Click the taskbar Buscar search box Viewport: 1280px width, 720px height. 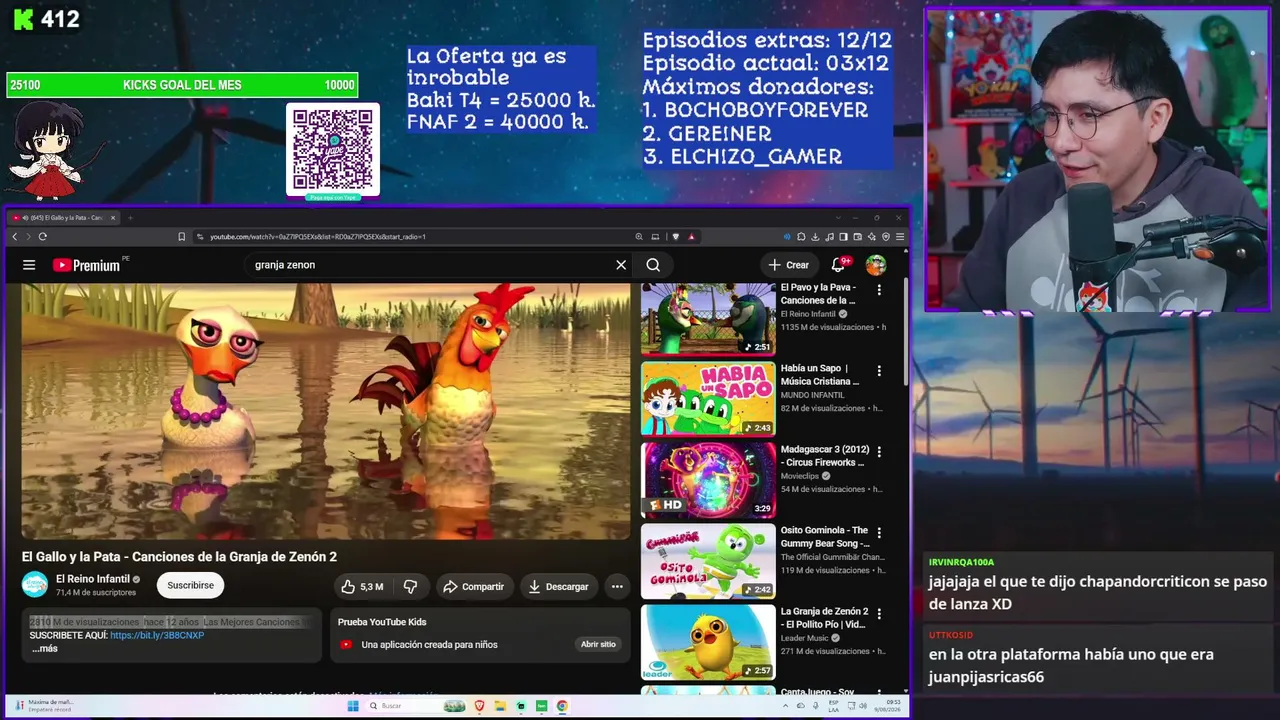[415, 706]
